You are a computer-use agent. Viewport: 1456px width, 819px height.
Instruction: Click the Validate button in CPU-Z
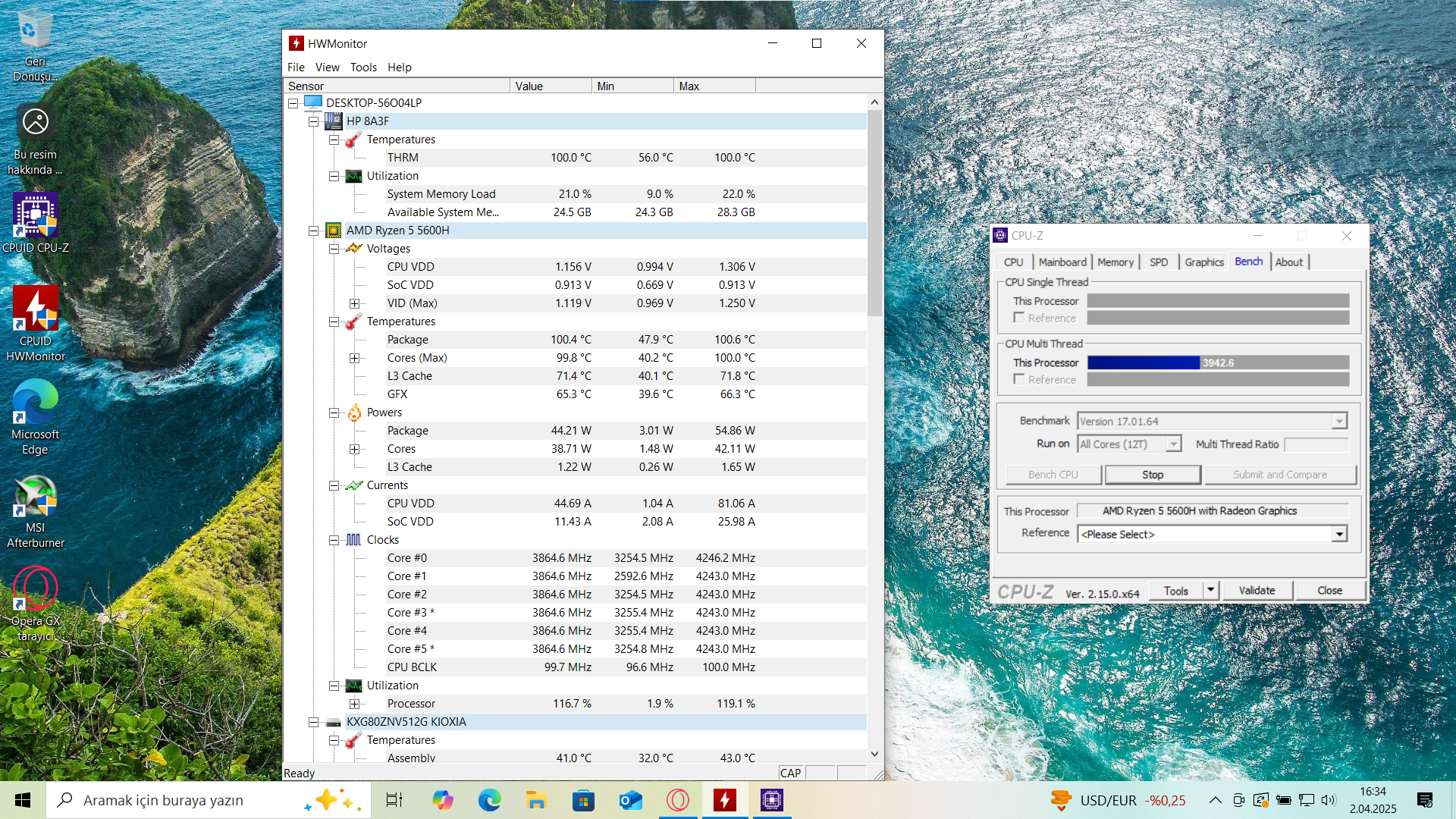click(x=1257, y=591)
